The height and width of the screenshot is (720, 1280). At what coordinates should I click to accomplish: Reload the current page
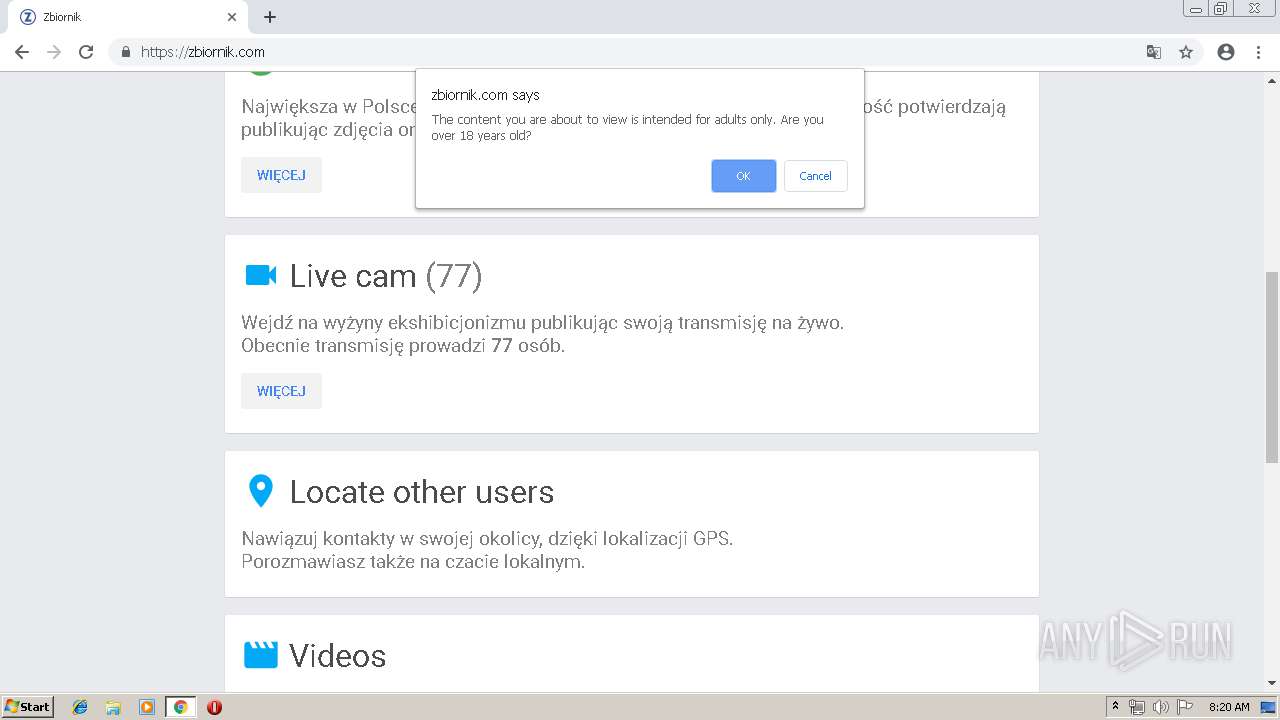[x=86, y=52]
